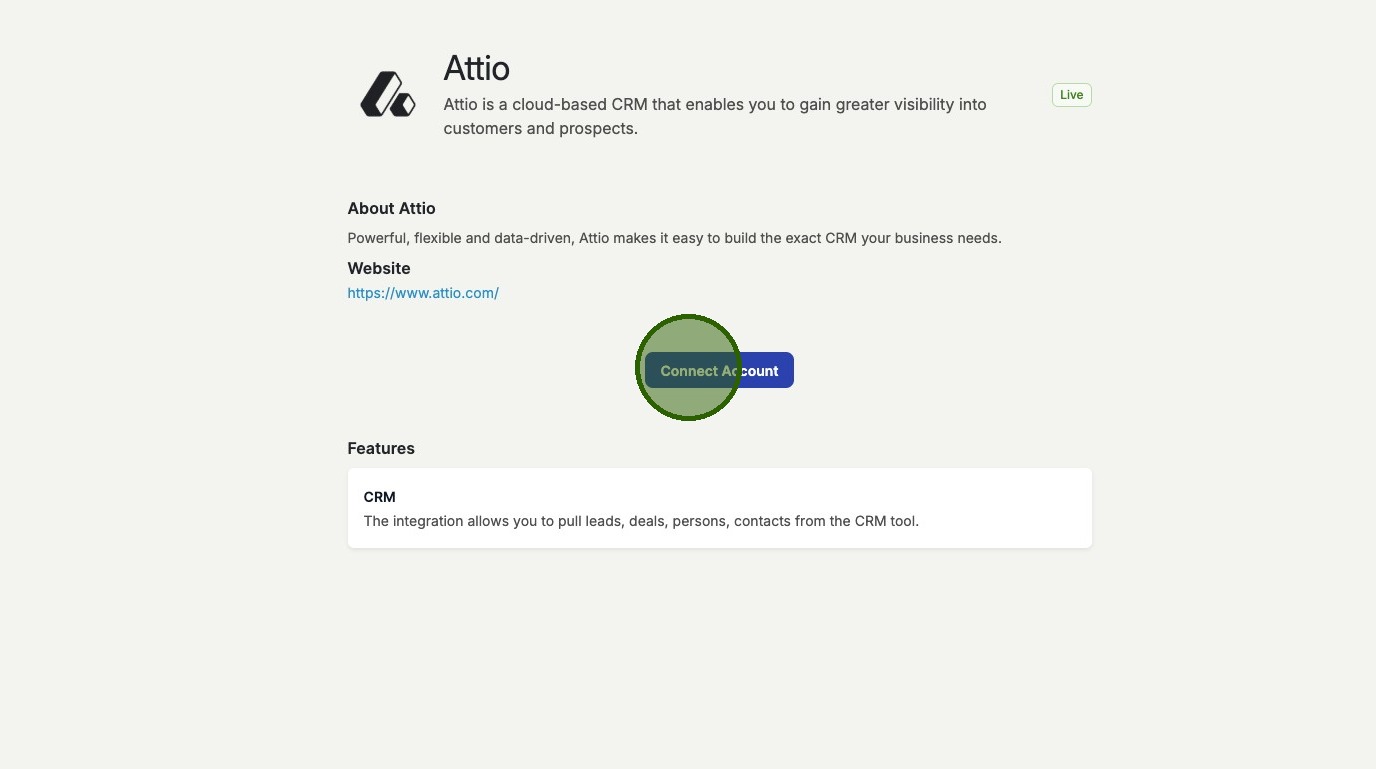Click blank page area below Features card
The image size is (1376, 769).
719,660
